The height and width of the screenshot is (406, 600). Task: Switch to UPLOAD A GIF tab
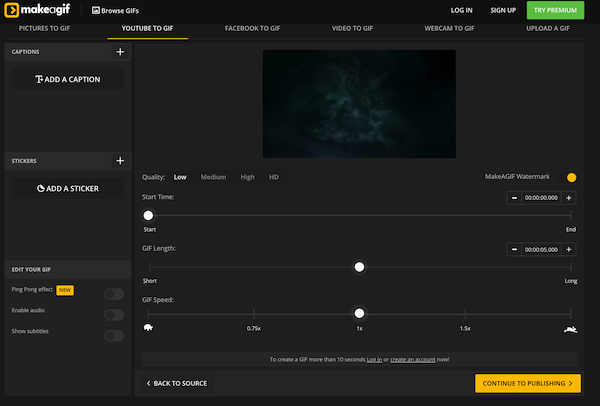(x=548, y=28)
